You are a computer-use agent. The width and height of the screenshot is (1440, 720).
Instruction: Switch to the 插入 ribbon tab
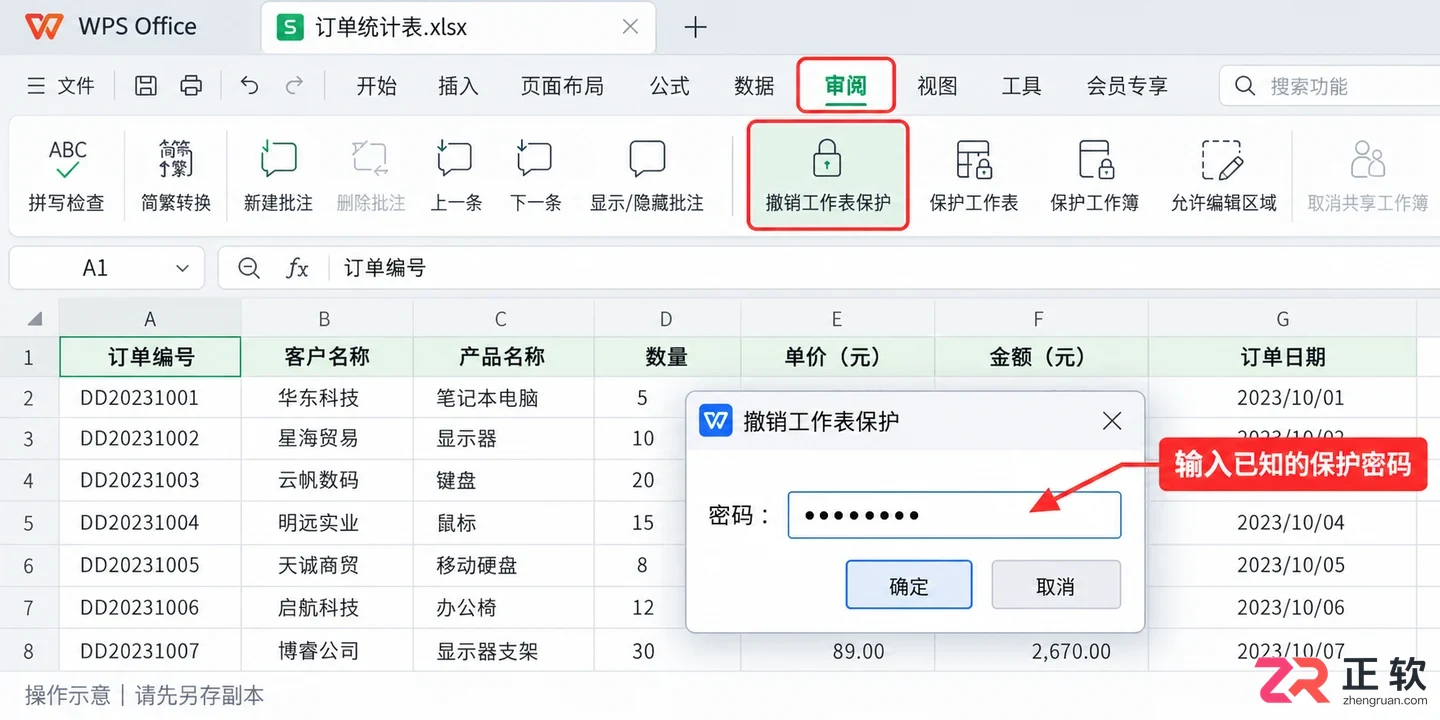pos(458,86)
